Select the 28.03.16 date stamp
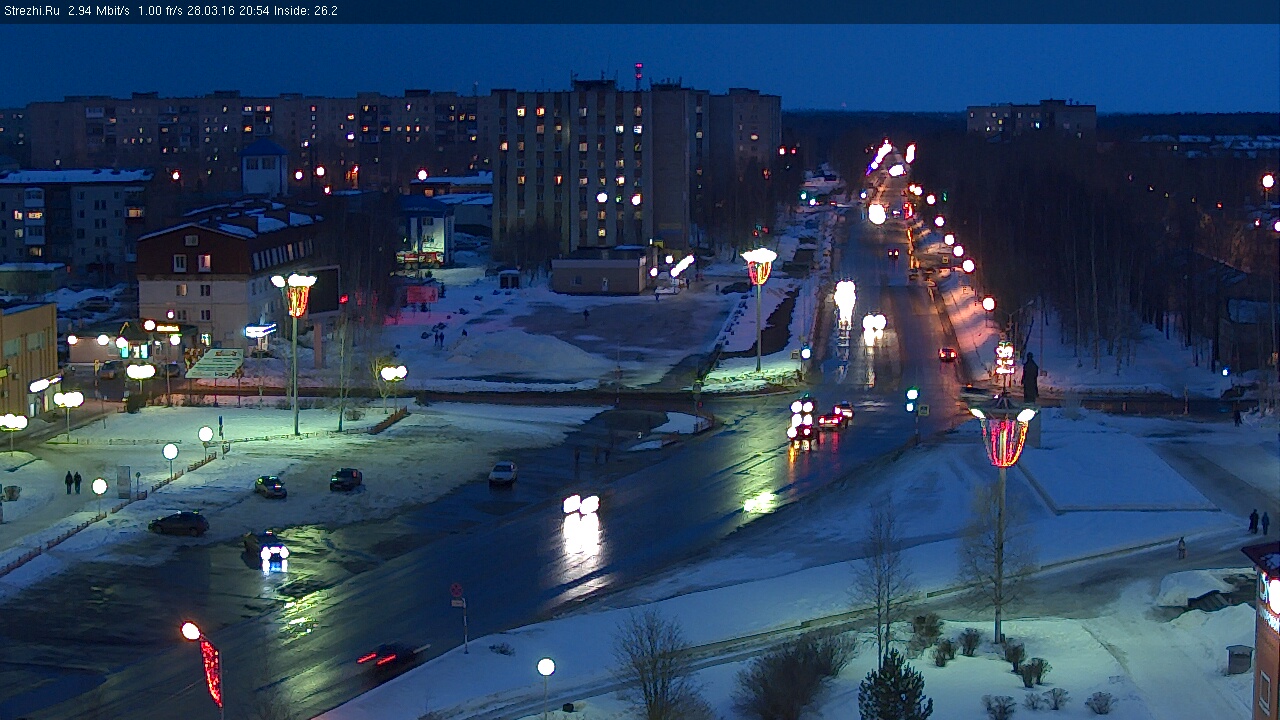Image resolution: width=1280 pixels, height=720 pixels. 211,11
